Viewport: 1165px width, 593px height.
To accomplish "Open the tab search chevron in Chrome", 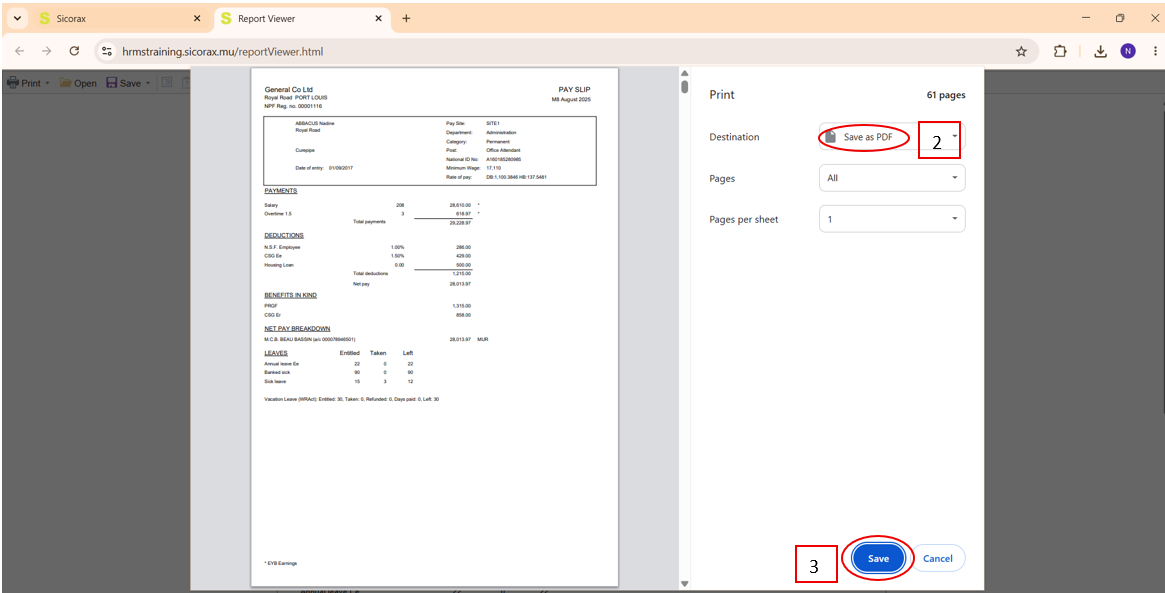I will click(x=18, y=19).
